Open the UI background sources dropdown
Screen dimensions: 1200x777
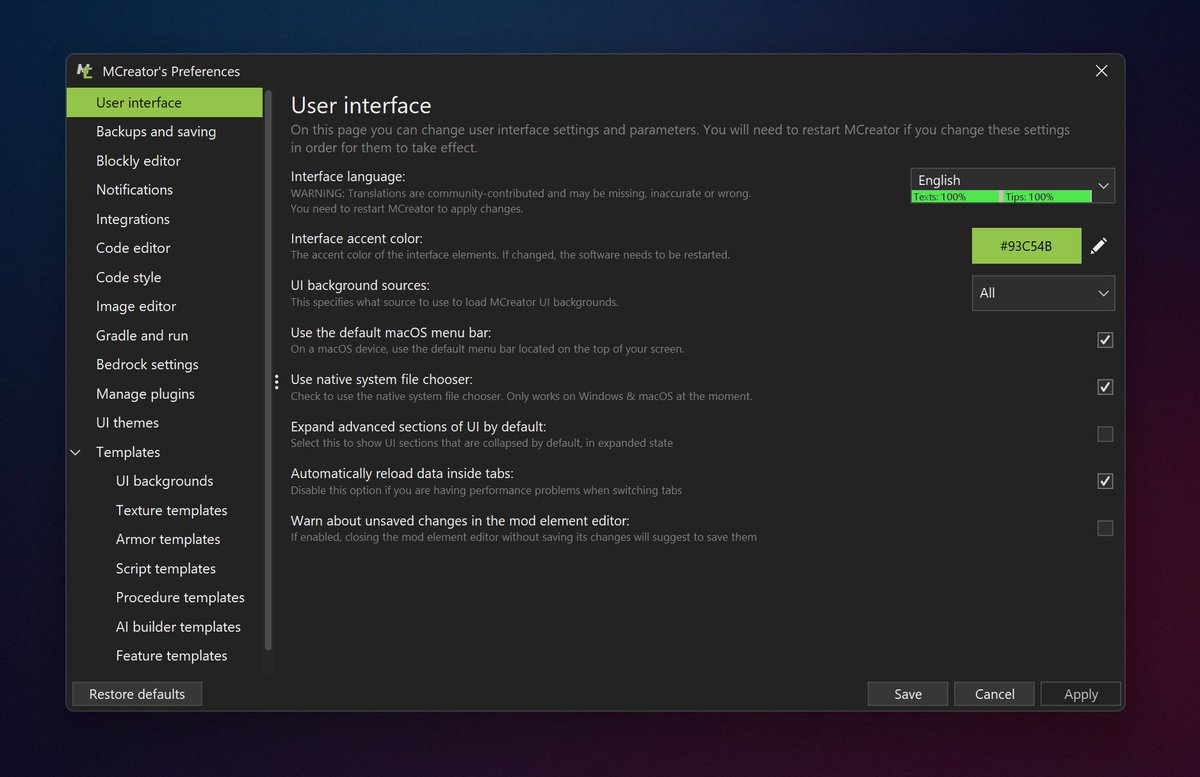(x=1043, y=293)
